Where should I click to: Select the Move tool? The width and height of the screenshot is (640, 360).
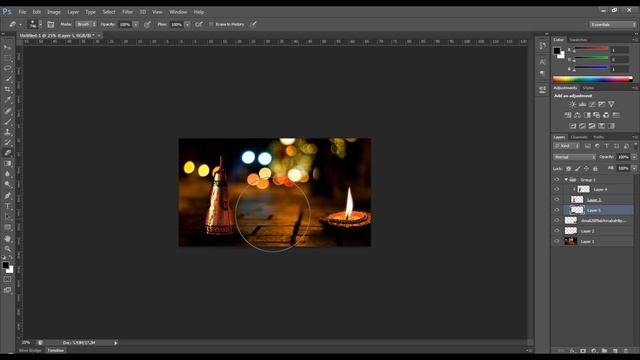tap(7, 47)
